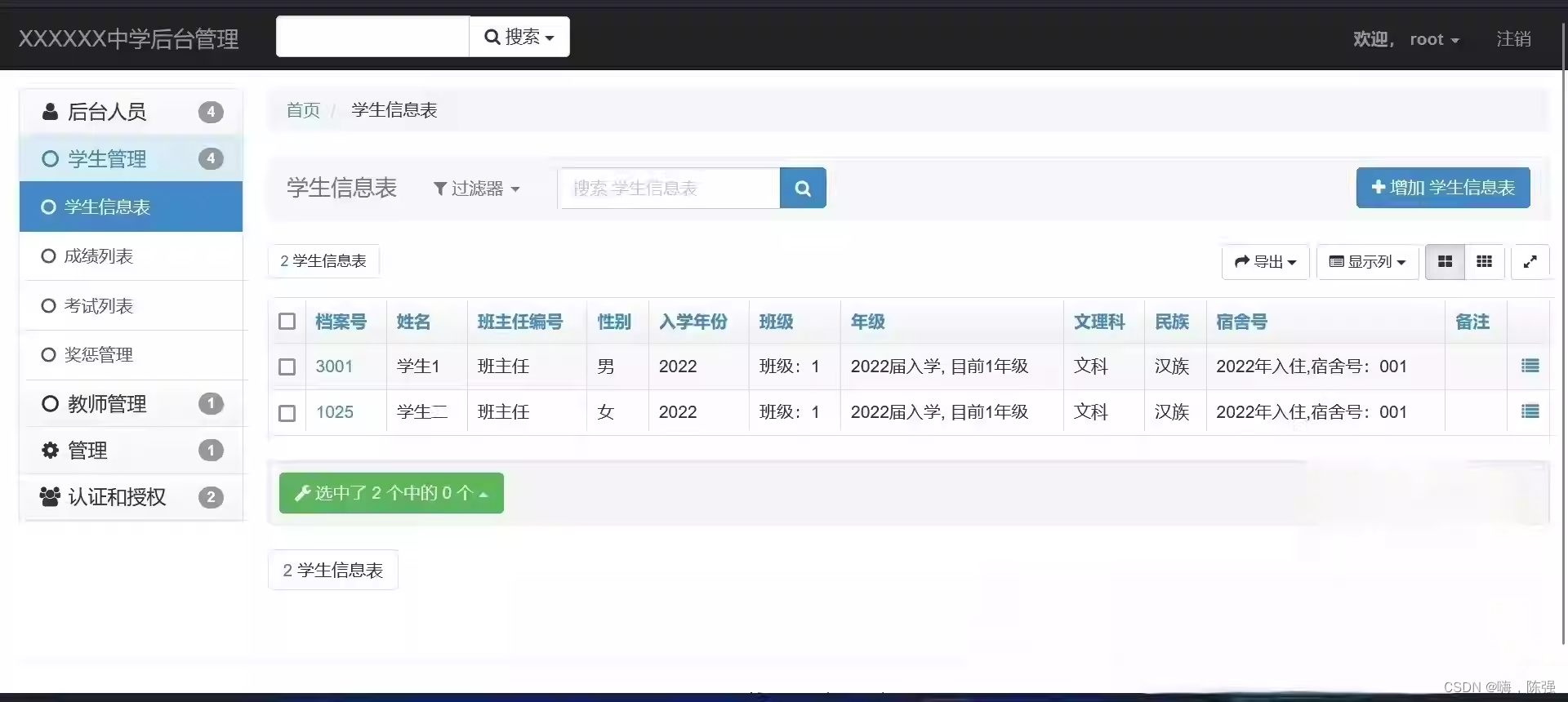Open student record link 1025

click(335, 412)
